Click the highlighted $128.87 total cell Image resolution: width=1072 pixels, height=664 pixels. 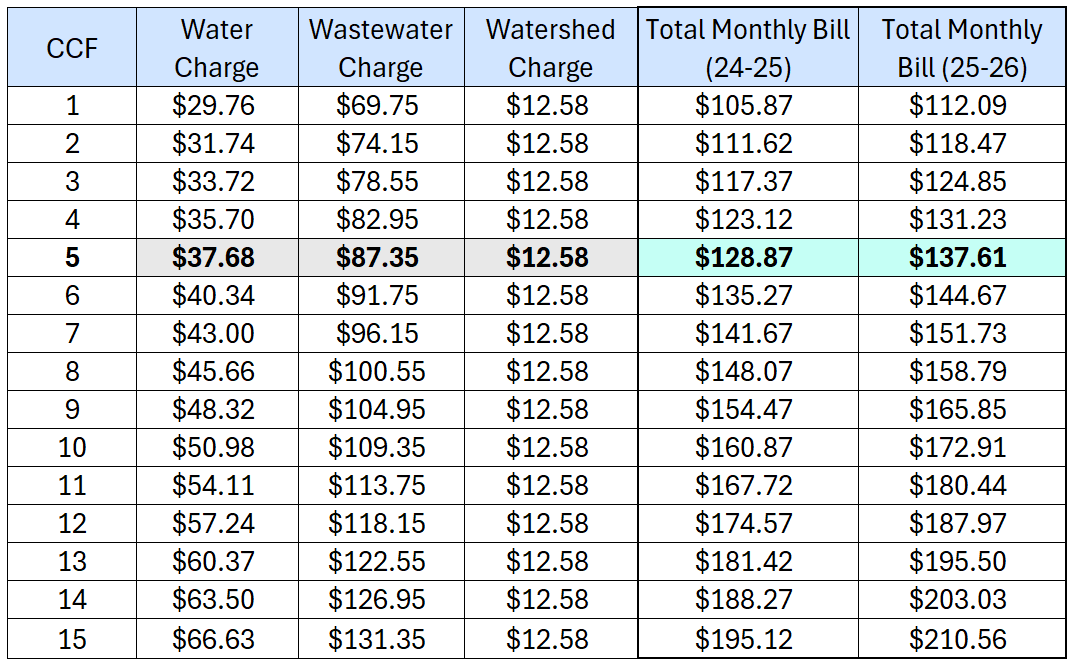pyautogui.click(x=743, y=258)
